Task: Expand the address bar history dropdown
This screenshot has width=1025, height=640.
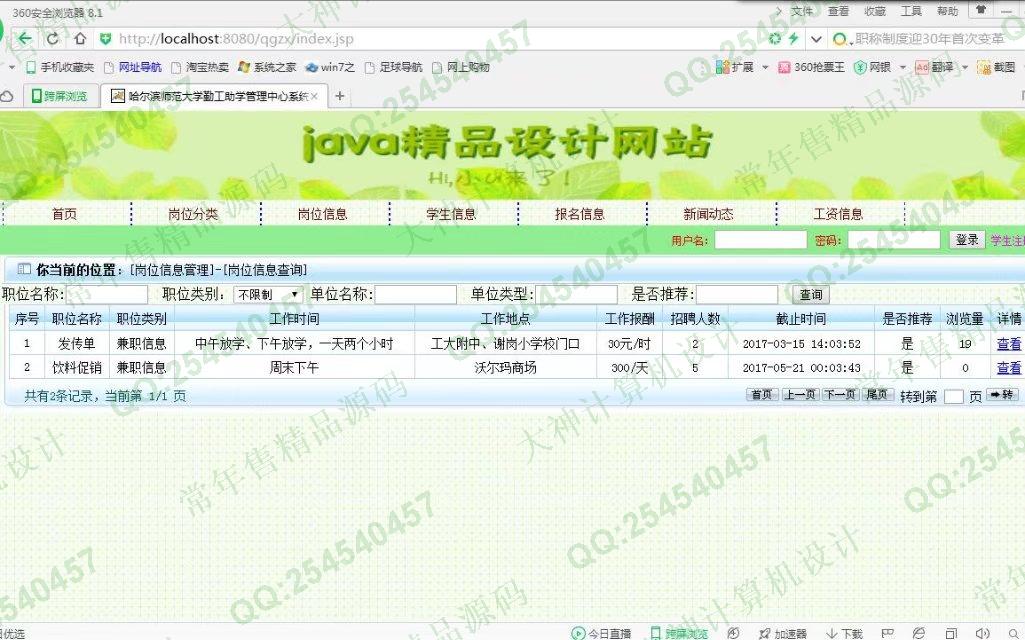Action: pyautogui.click(x=816, y=39)
